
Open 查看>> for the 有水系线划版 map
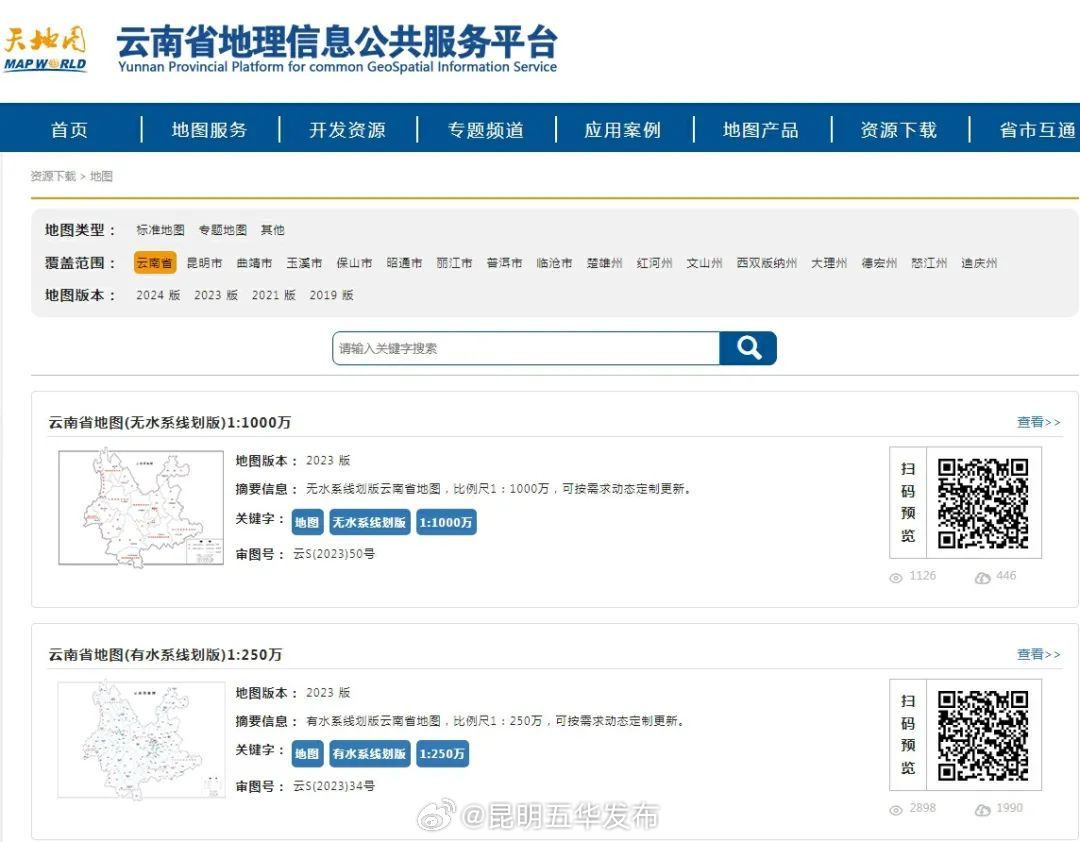click(x=1038, y=654)
